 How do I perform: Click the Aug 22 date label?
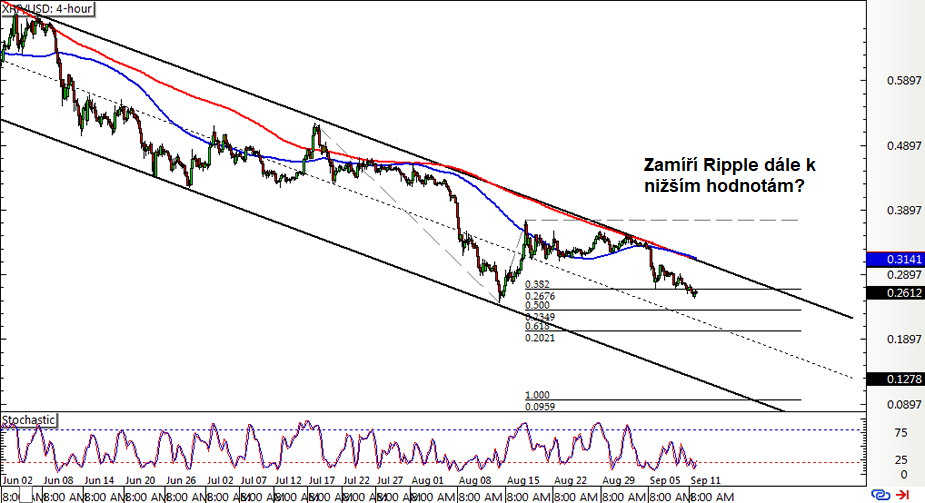570,481
